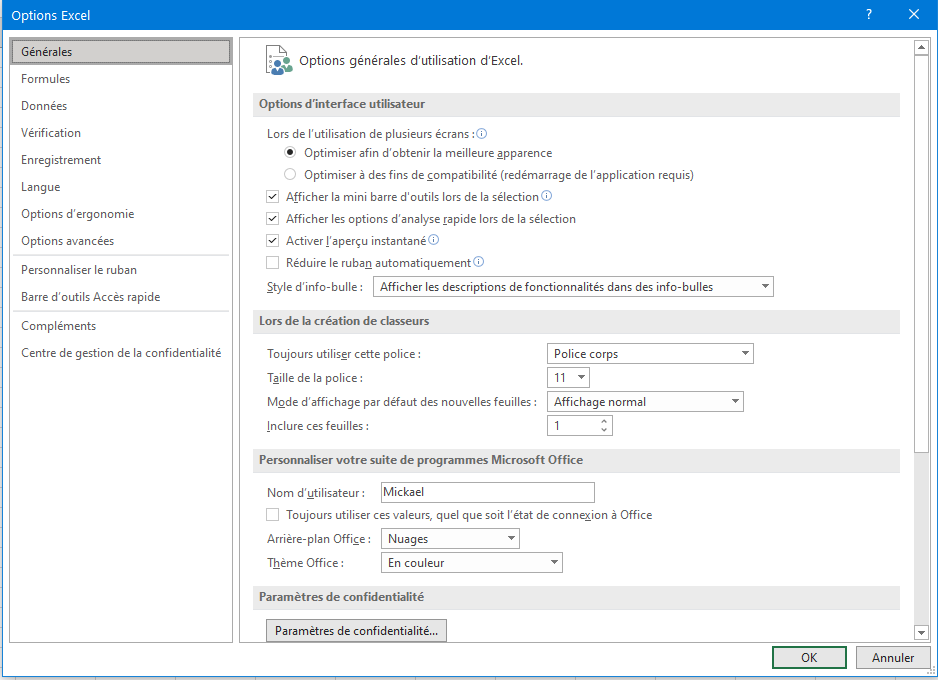Switch to the Données category
The width and height of the screenshot is (938, 680).
(121, 106)
